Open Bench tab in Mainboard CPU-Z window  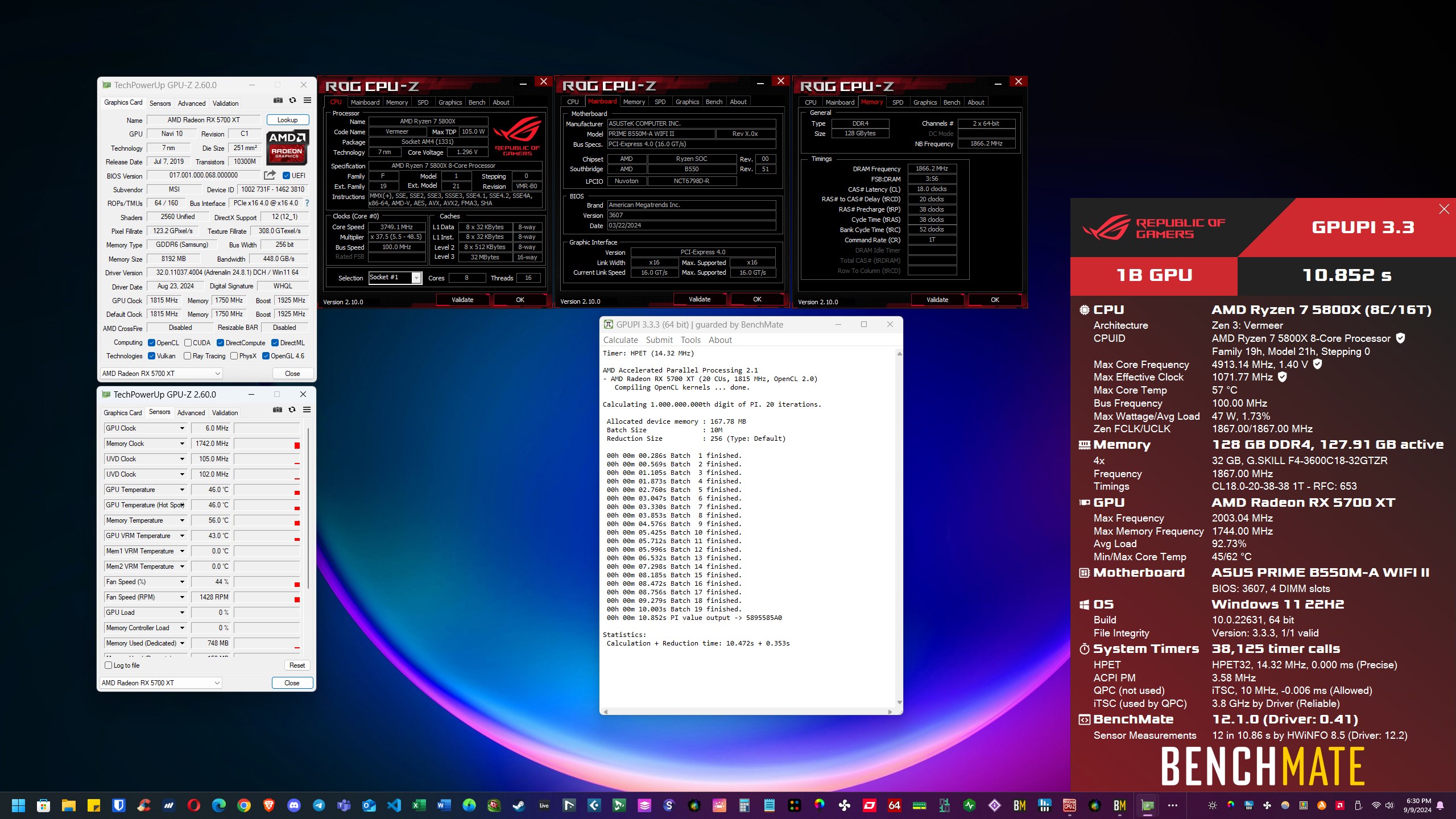click(714, 102)
